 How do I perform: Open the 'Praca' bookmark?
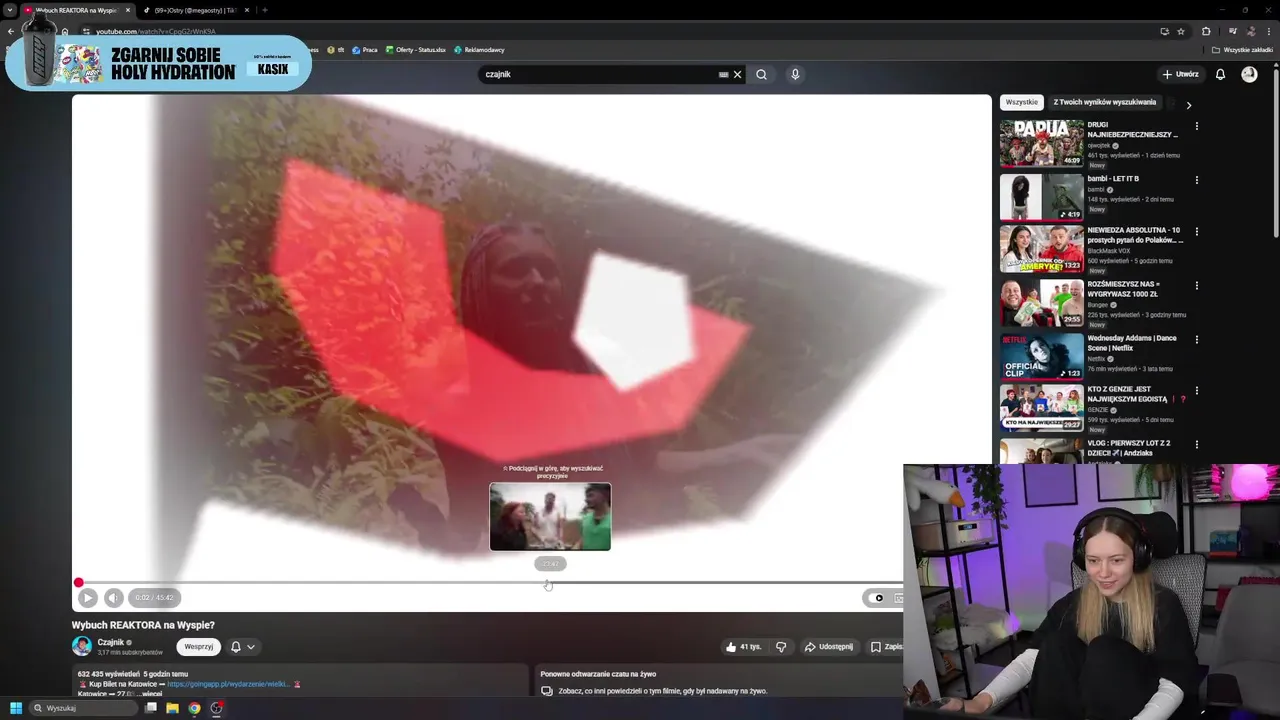click(x=365, y=50)
